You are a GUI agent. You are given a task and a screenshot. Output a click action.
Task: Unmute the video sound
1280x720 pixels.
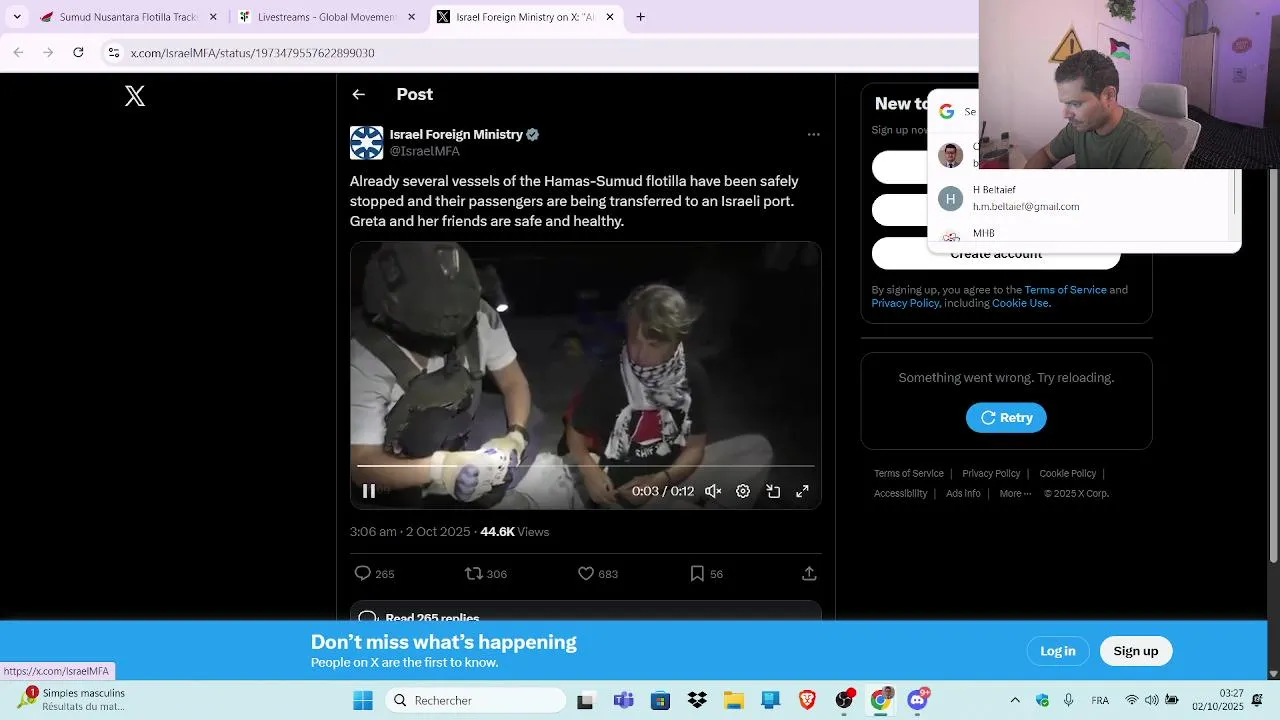pos(713,491)
